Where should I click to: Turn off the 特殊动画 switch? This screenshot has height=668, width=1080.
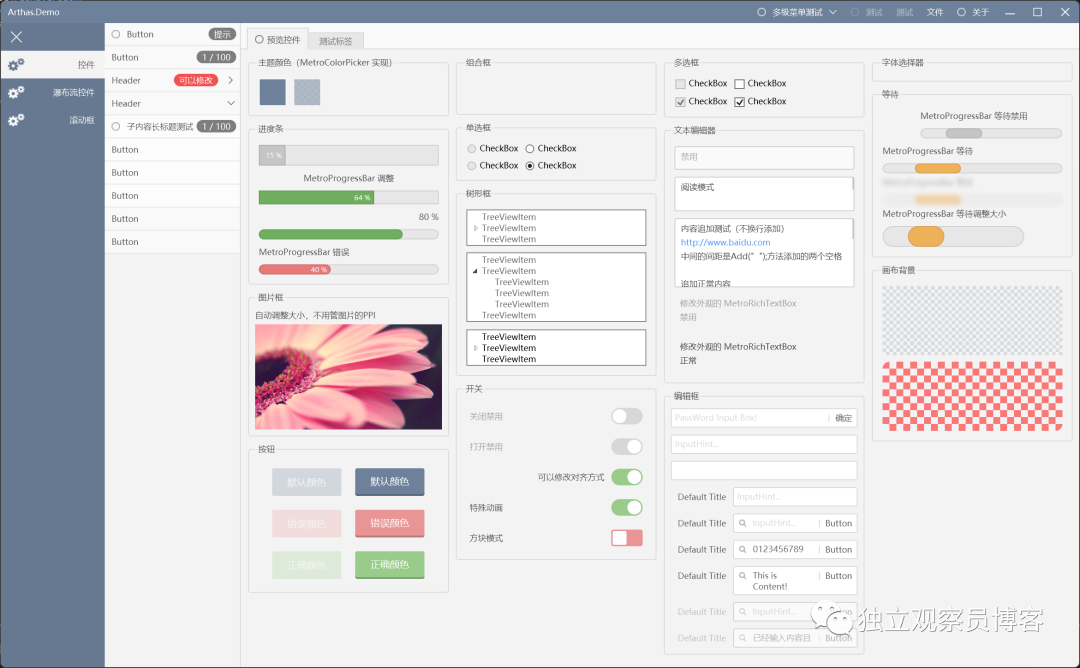627,508
